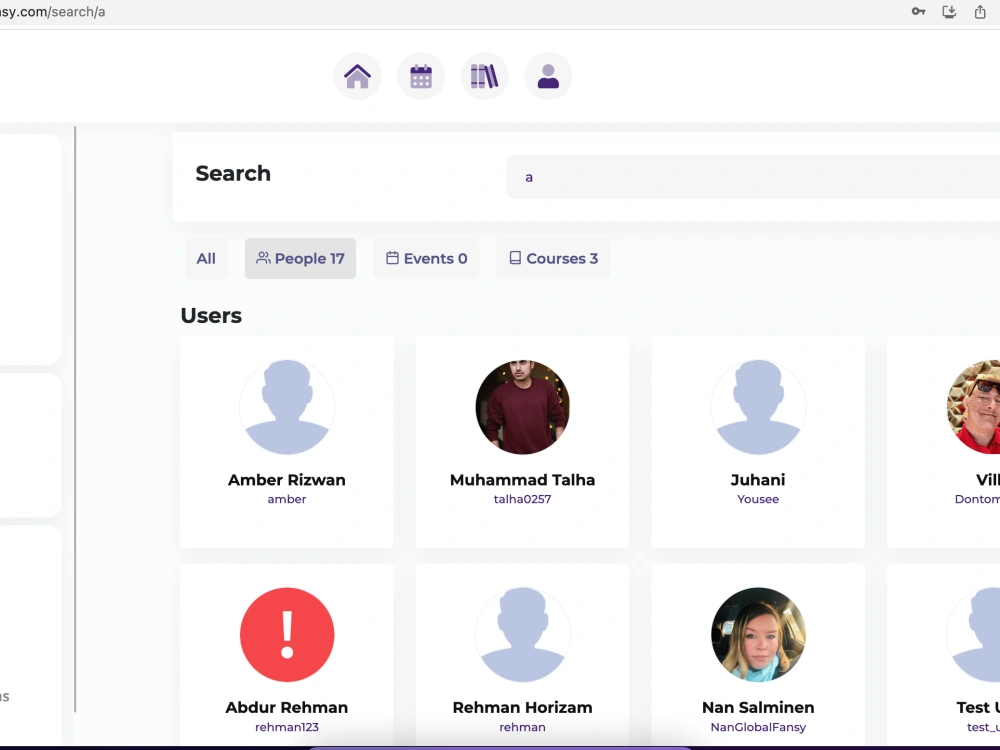This screenshot has height=750, width=1000.
Task: Click the 'Search' heading text
Action: (x=233, y=173)
